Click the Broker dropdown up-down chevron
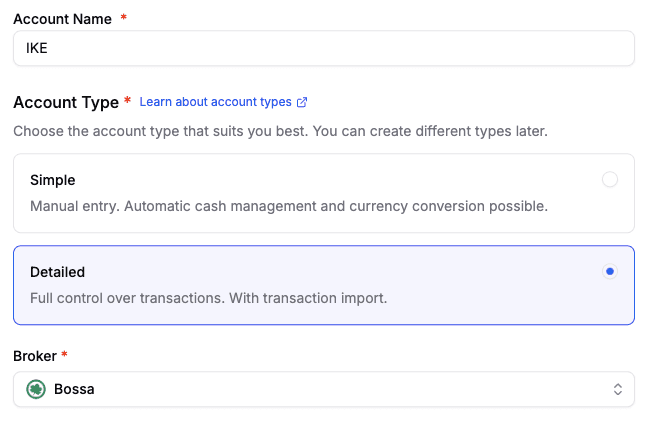This screenshot has height=421, width=651. tap(618, 389)
